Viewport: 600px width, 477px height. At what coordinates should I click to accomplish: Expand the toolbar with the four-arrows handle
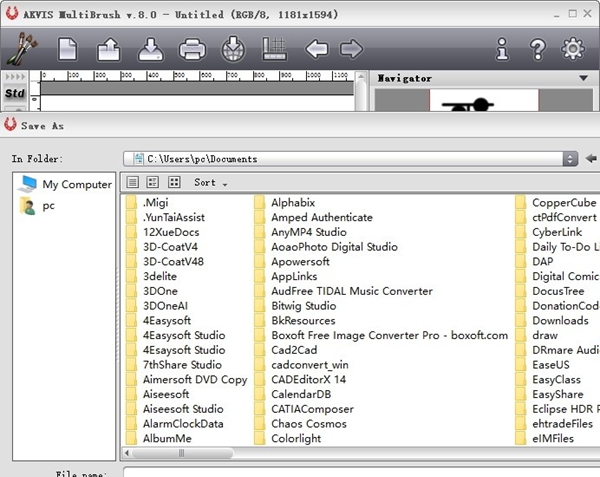pos(15,77)
